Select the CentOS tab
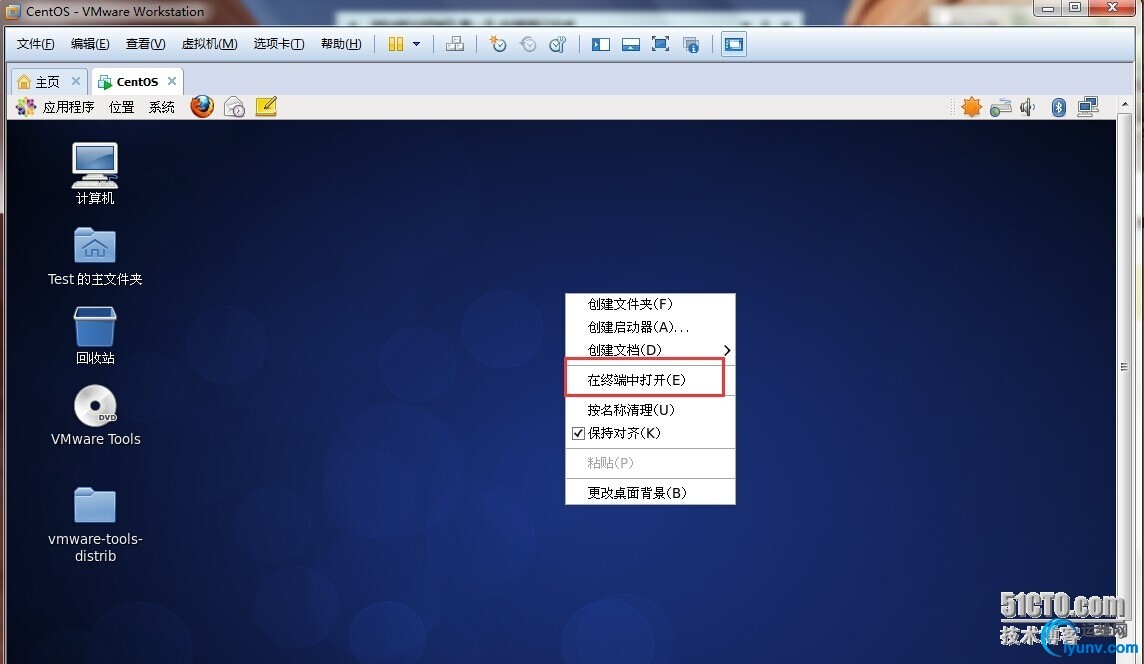 pos(137,82)
